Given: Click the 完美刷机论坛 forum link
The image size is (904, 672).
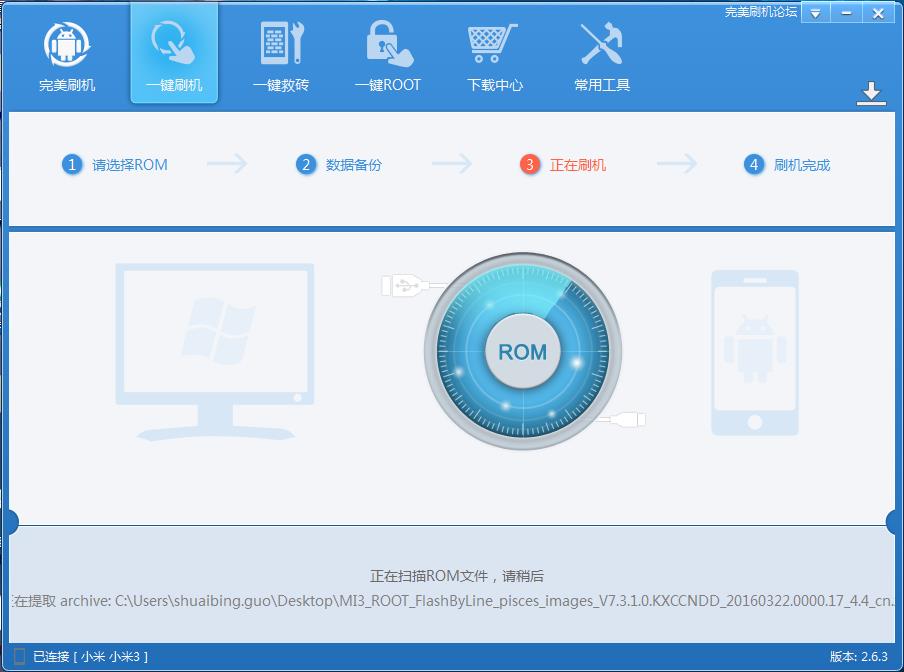Looking at the screenshot, I should pyautogui.click(x=760, y=12).
